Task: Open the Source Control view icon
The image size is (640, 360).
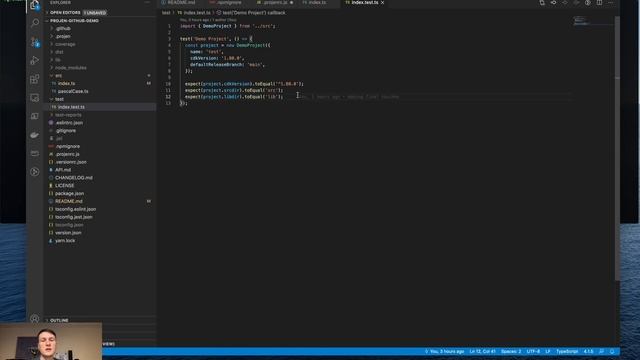Action: 35,42
